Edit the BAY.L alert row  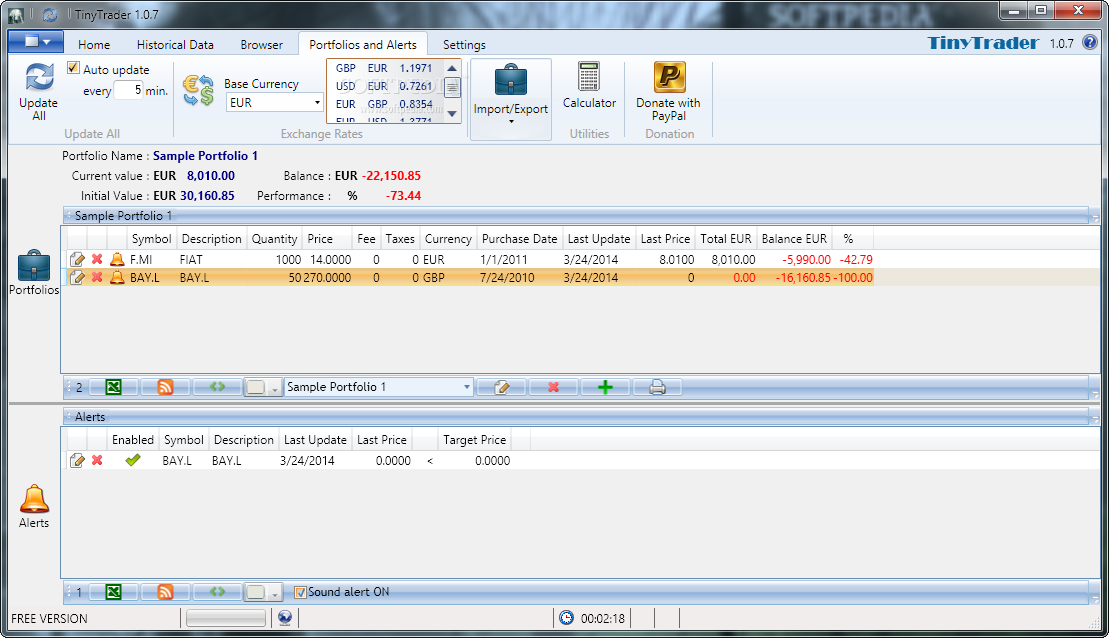click(77, 460)
